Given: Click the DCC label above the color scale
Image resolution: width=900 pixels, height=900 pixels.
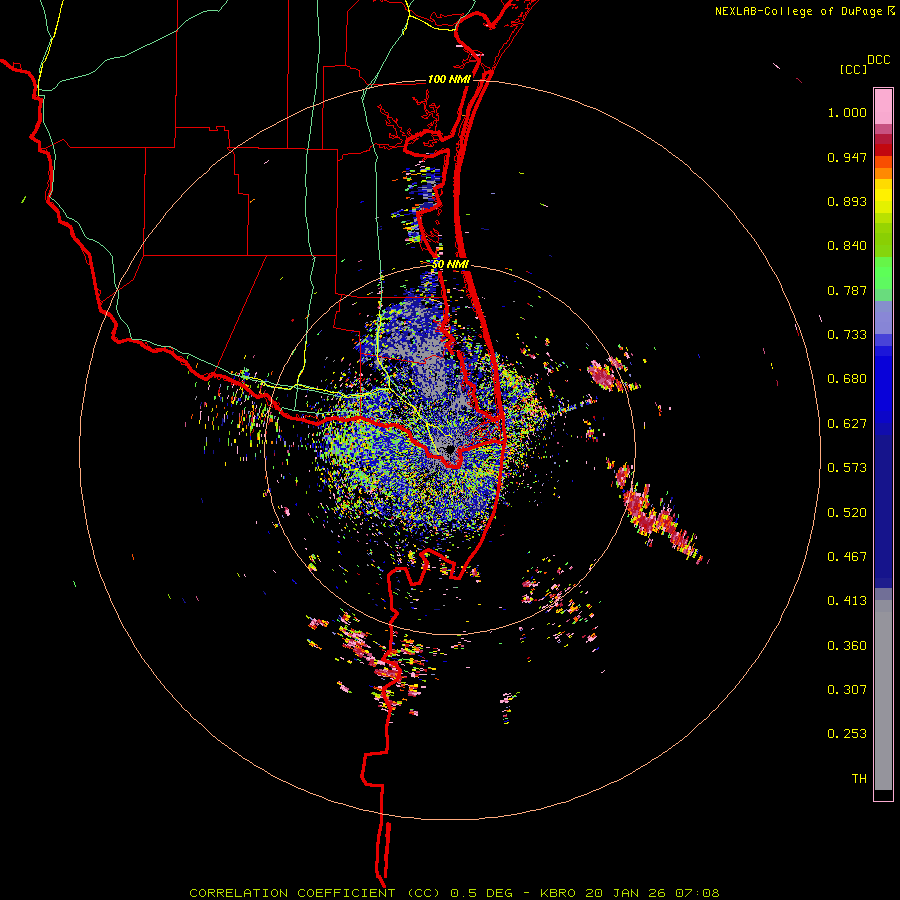Looking at the screenshot, I should (x=879, y=60).
